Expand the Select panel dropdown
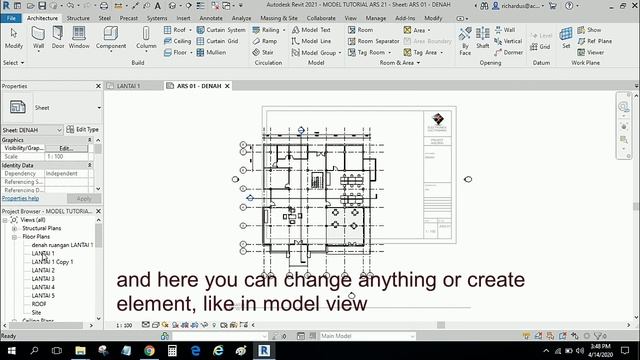 pos(13,63)
